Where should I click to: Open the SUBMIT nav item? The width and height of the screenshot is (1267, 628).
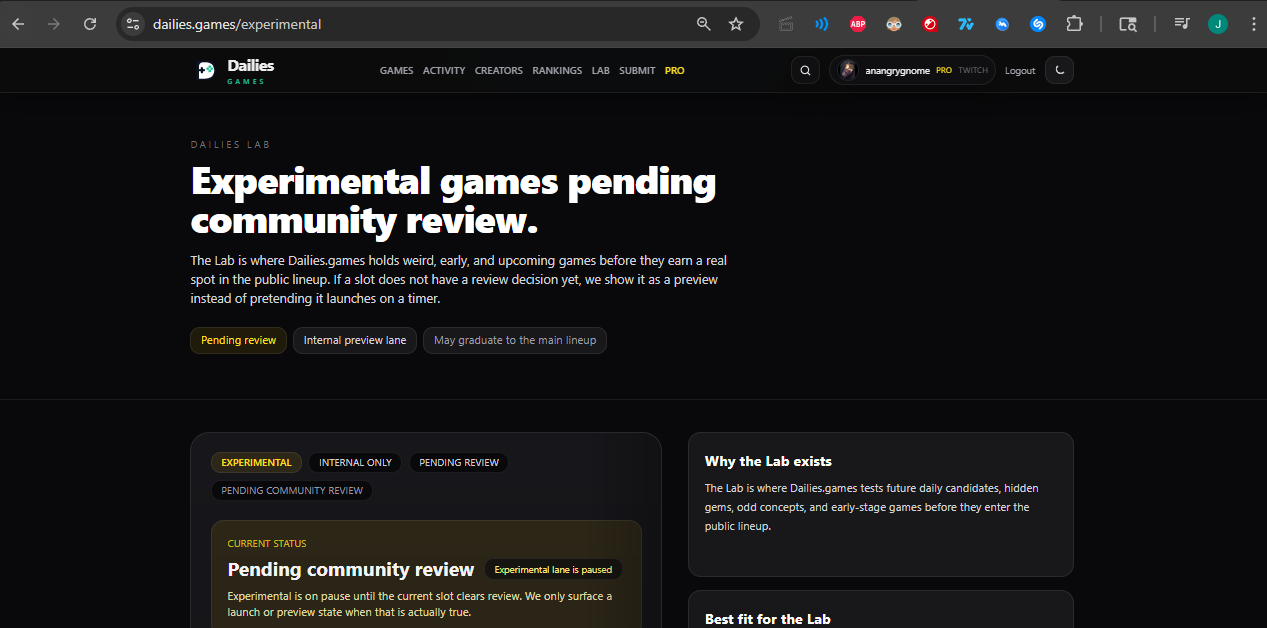pyautogui.click(x=637, y=71)
